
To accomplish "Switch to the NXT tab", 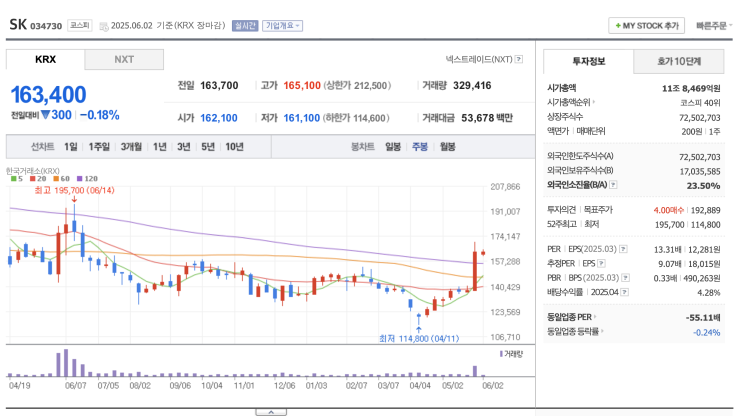I will click(x=124, y=60).
